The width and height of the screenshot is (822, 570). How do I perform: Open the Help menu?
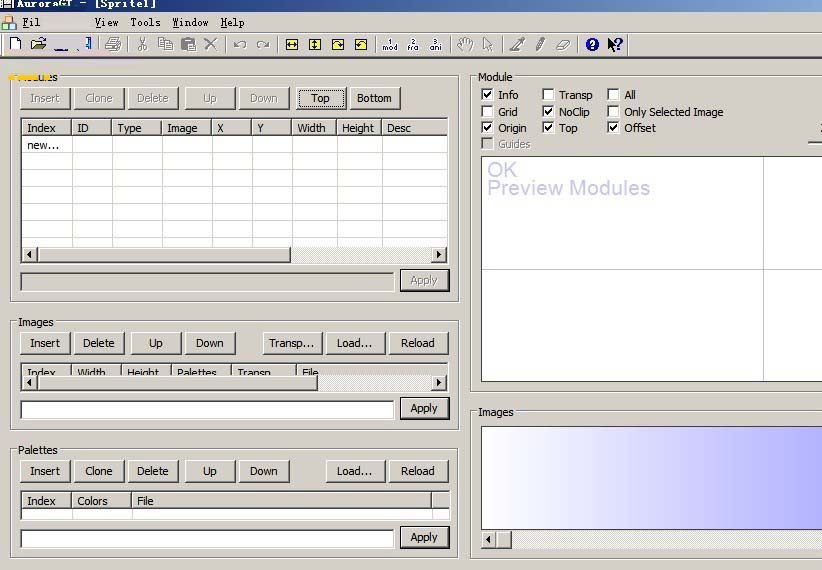coord(232,23)
